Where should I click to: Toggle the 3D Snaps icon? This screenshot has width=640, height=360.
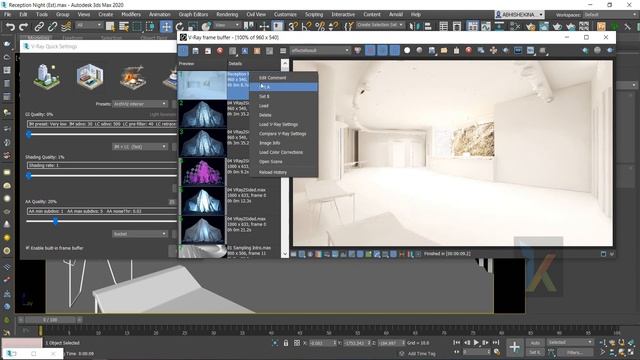click(x=293, y=27)
